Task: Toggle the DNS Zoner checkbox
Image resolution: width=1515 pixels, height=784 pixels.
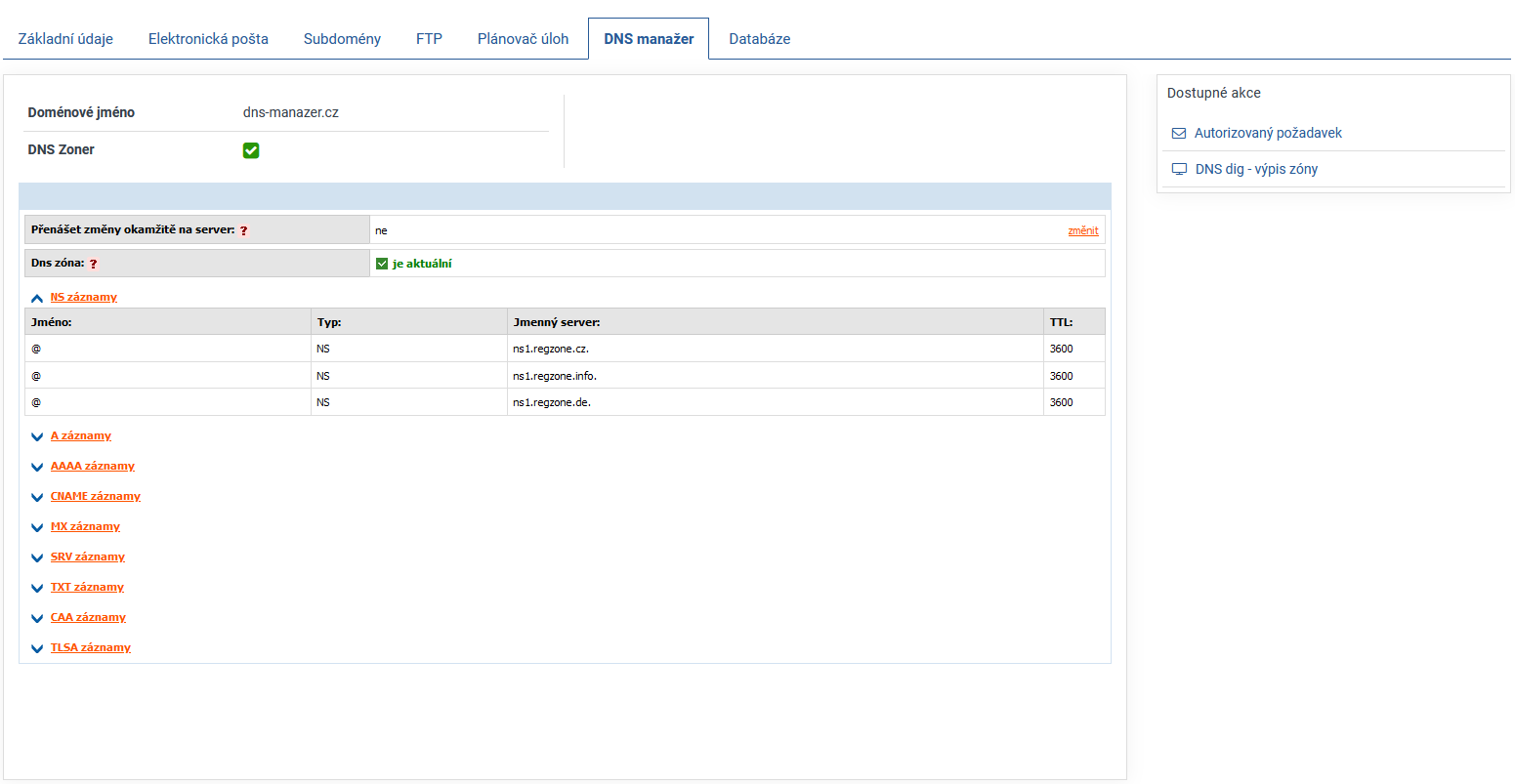Action: pos(251,150)
